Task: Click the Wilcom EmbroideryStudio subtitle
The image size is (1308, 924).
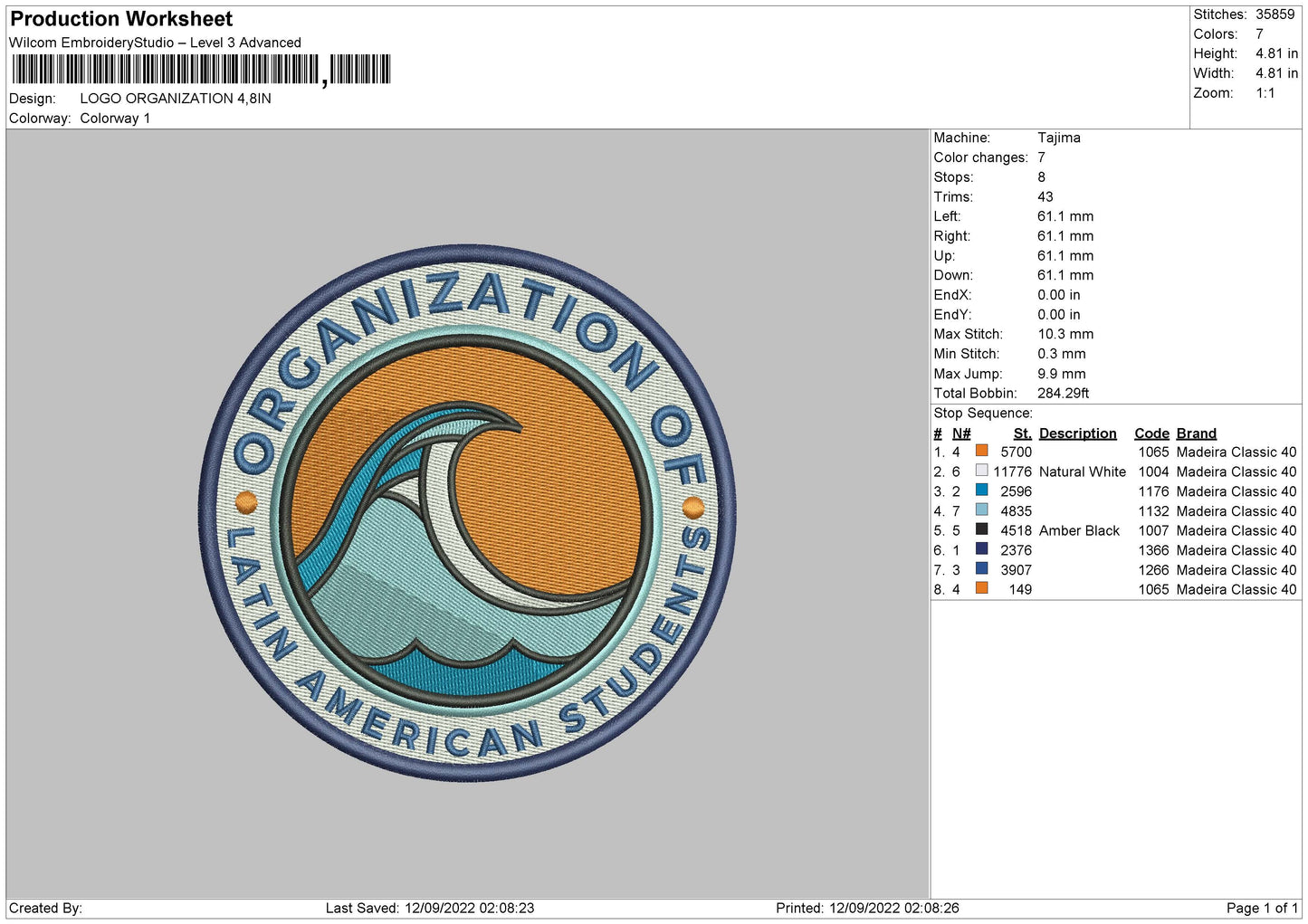Action: point(155,43)
